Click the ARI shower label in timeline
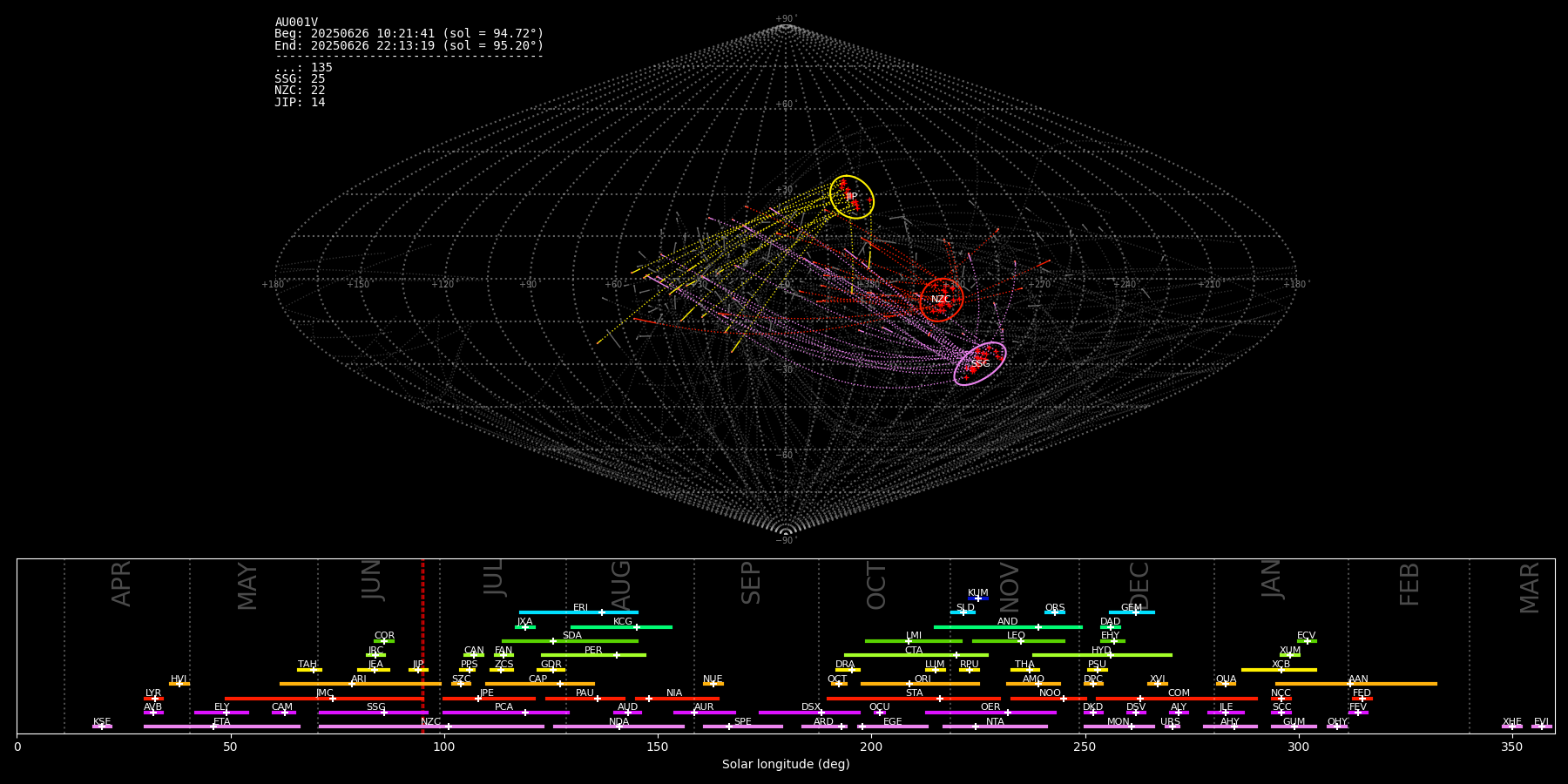This screenshot has width=1568, height=784. click(x=359, y=679)
